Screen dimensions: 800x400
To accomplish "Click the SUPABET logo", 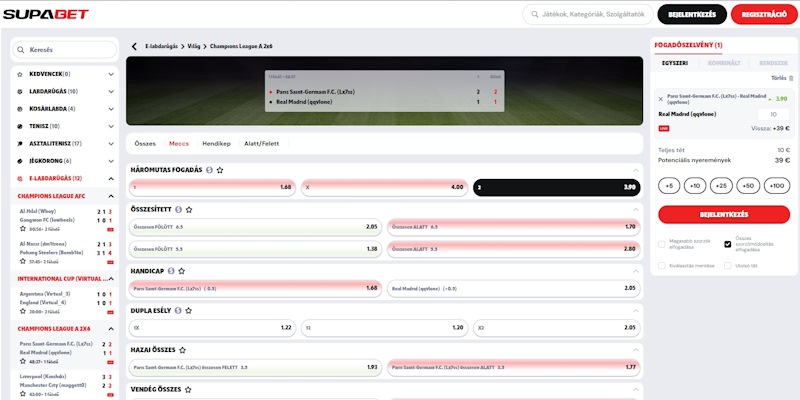I will click(45, 14).
